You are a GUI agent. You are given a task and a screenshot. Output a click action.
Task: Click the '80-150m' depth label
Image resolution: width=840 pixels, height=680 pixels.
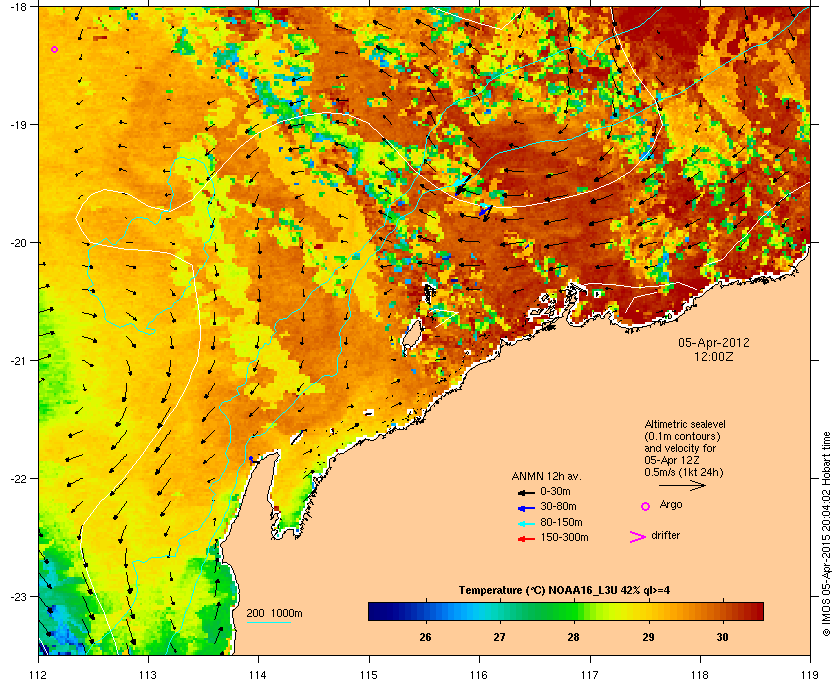[561, 522]
